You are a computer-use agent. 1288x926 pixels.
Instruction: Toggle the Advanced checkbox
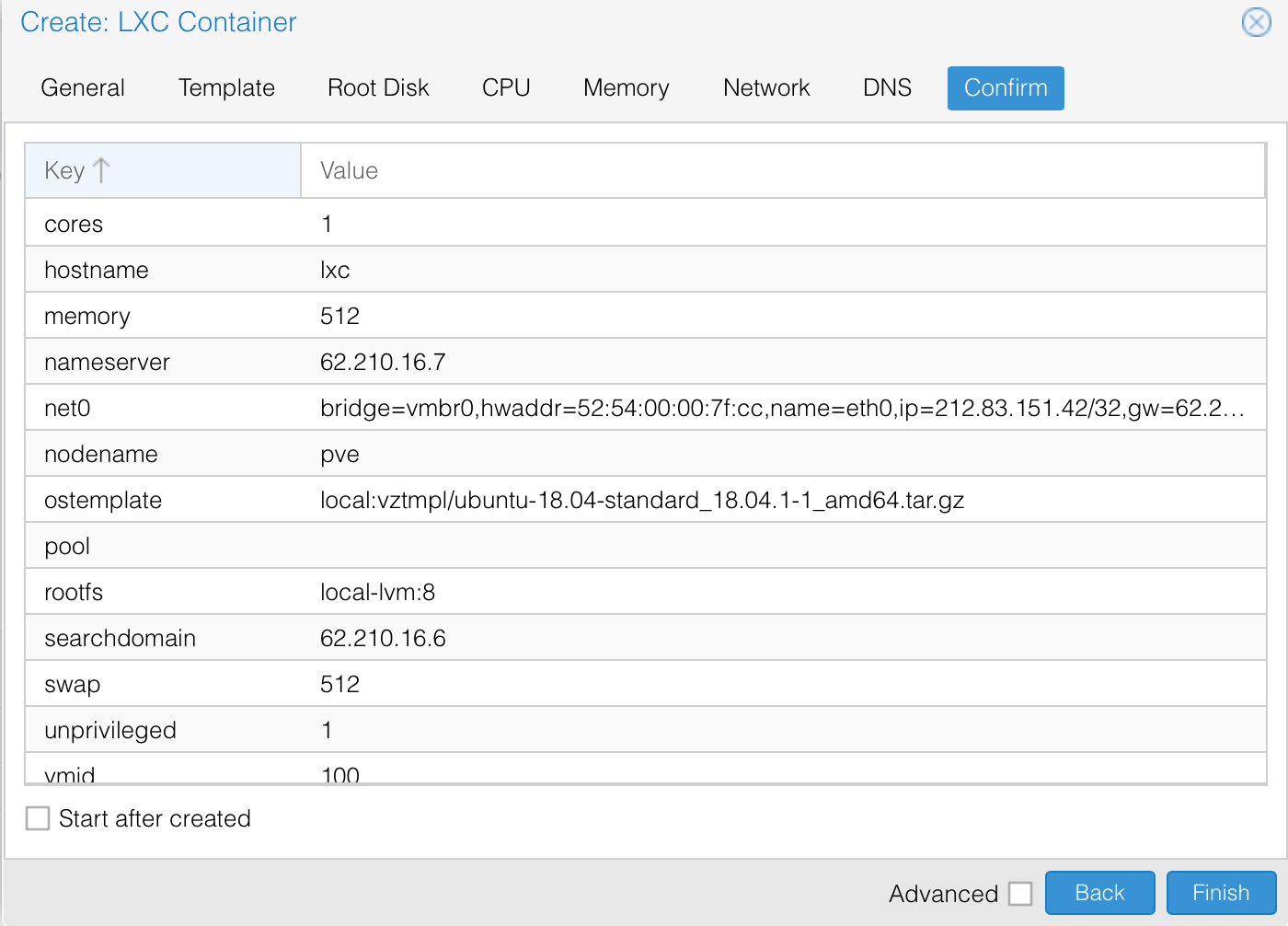click(x=1020, y=894)
